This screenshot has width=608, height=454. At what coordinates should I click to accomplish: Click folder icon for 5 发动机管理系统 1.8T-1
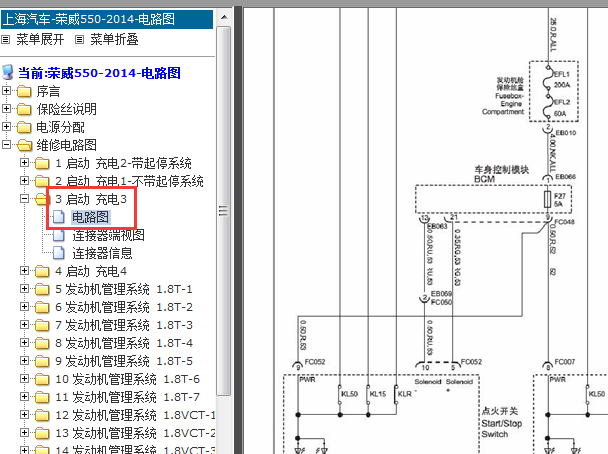tap(42, 289)
